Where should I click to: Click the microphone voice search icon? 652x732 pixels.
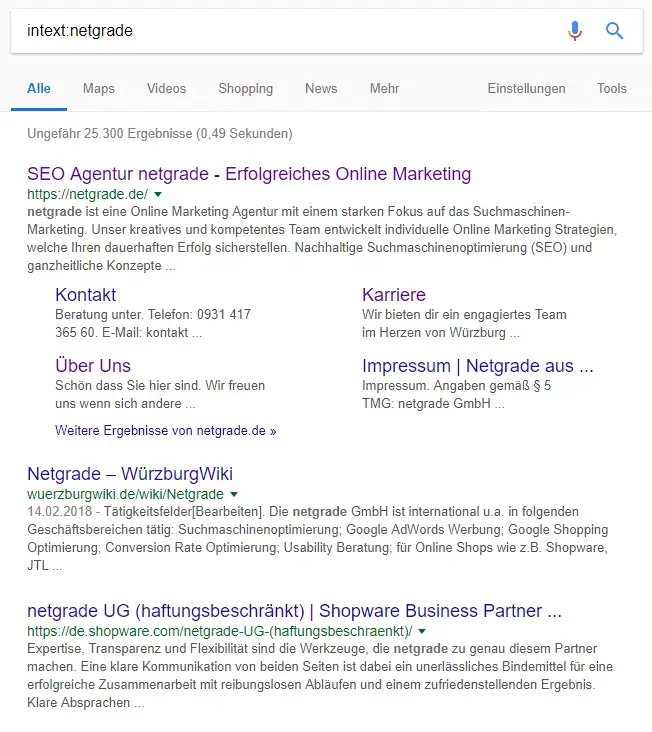(x=574, y=31)
